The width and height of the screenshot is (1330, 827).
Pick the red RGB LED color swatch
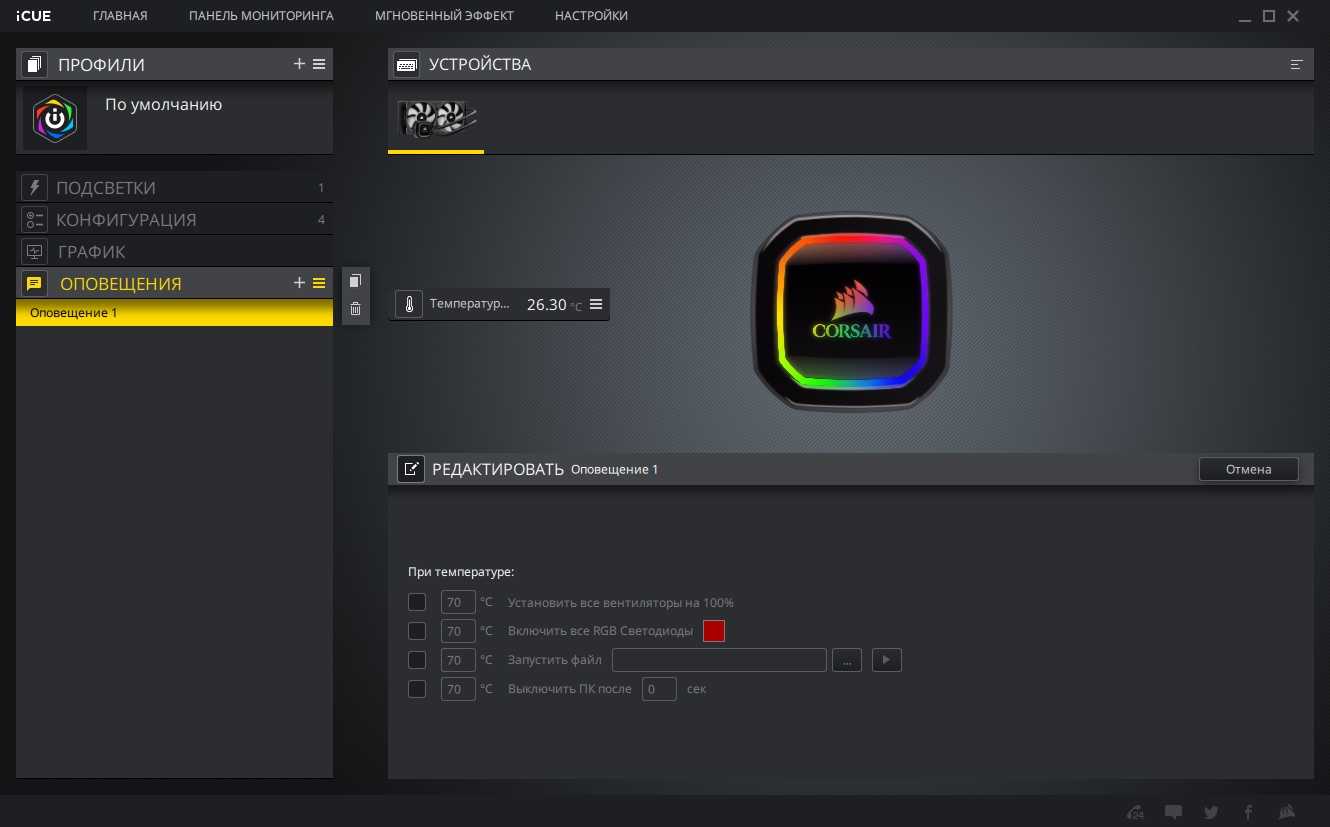(713, 631)
